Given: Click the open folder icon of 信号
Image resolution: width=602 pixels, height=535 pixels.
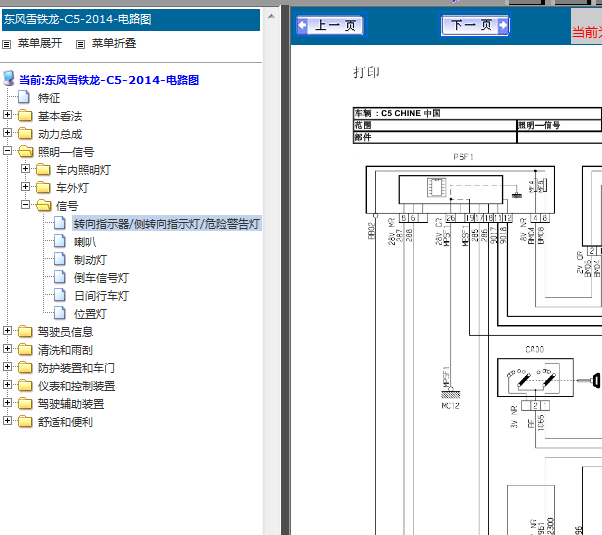Looking at the screenshot, I should 44,205.
